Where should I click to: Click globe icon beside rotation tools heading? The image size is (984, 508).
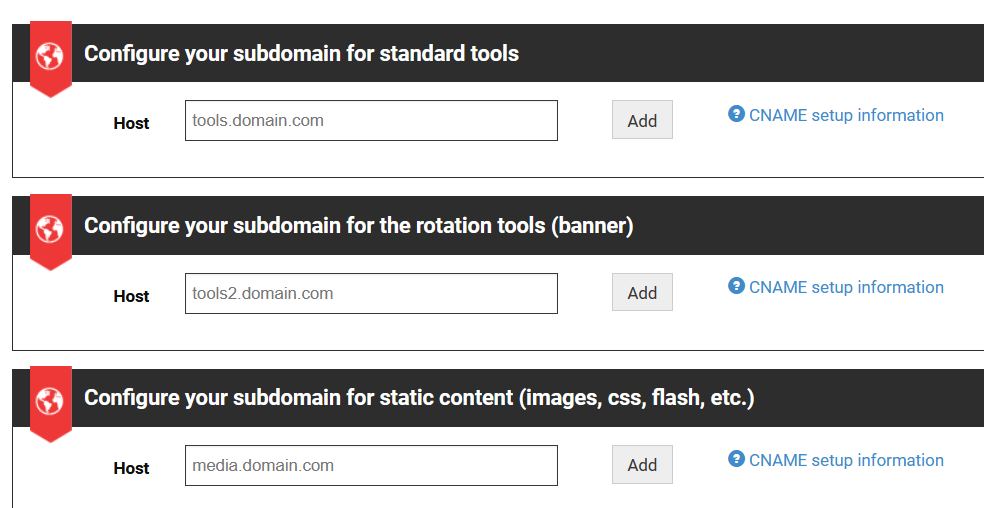[50, 229]
